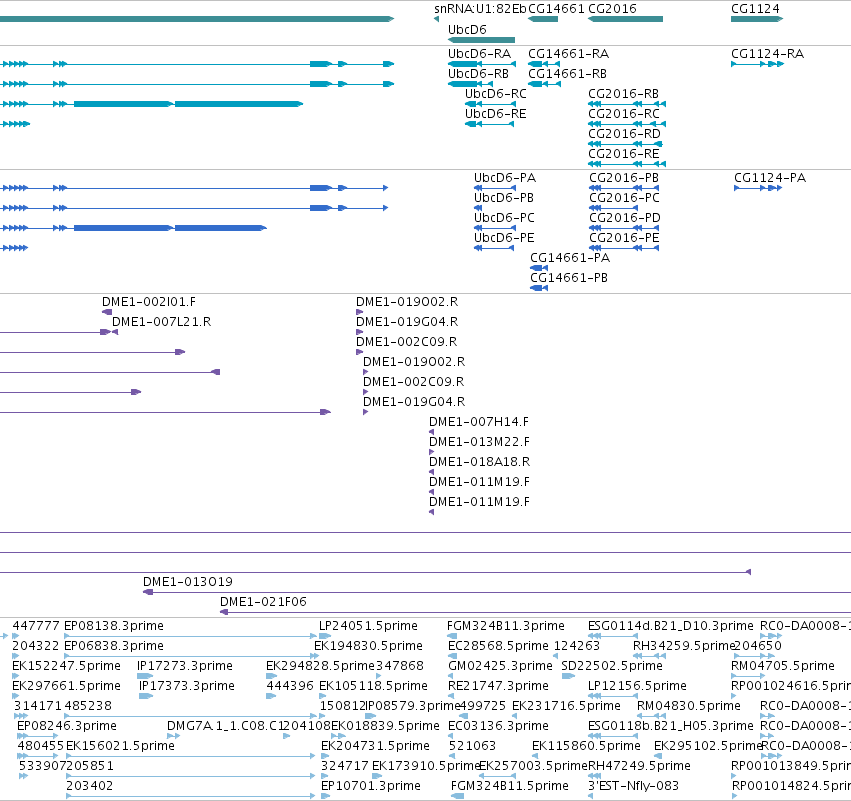Viewport: 851px width, 801px height.
Task: Click the EP08246.3prime EST label
Action: [67, 726]
